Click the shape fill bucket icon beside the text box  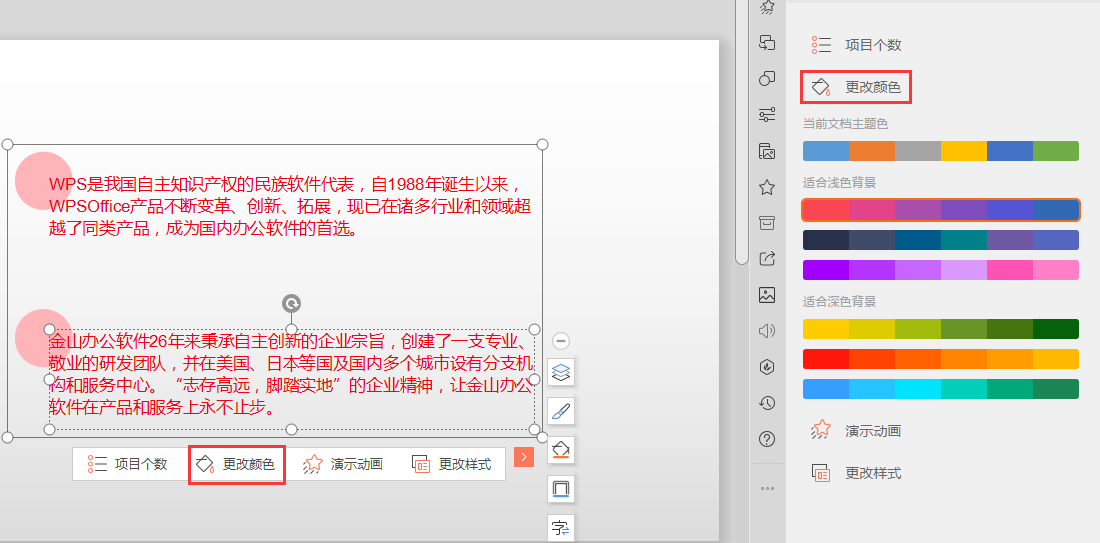tap(561, 450)
